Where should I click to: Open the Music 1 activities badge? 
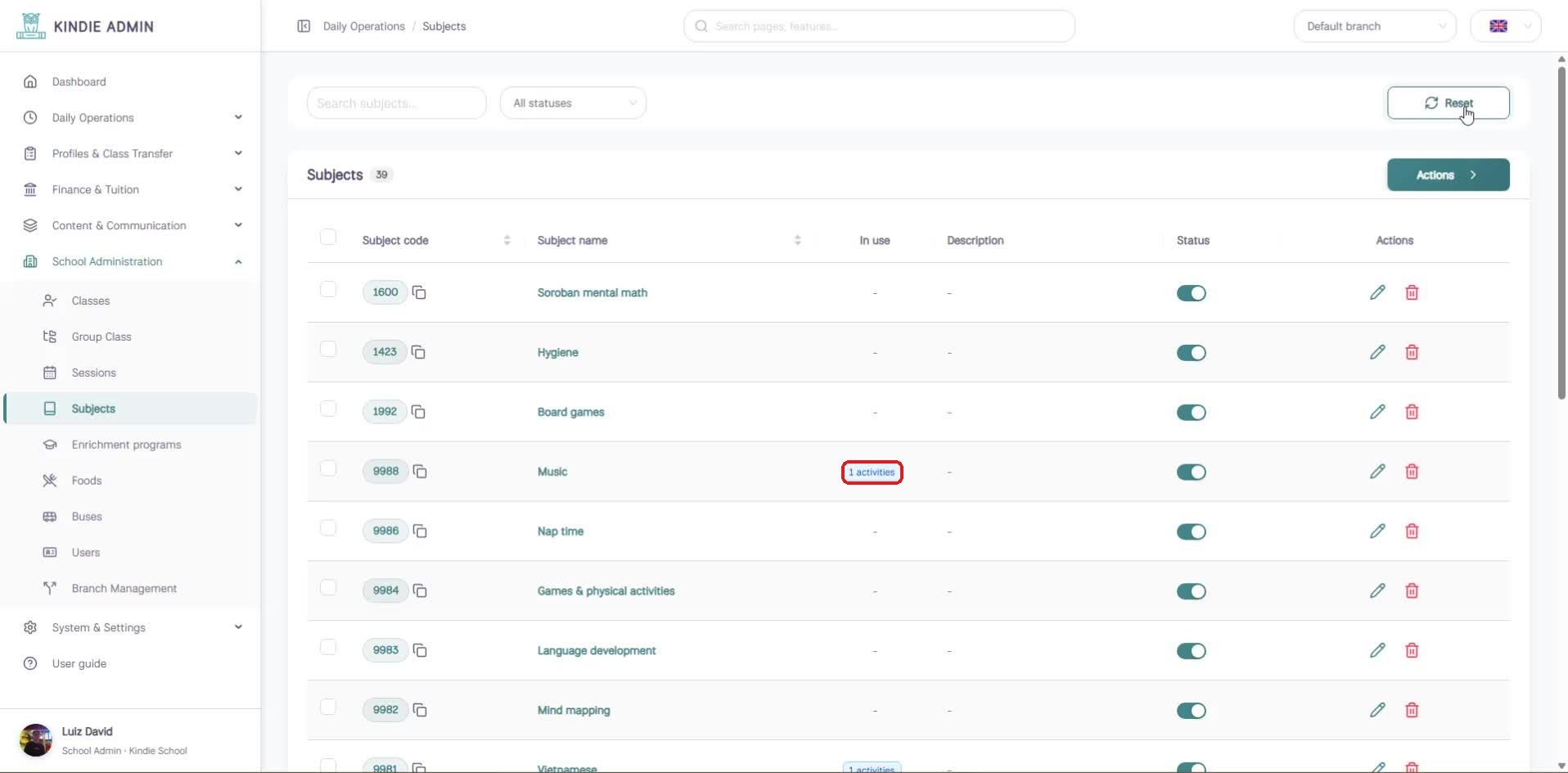[x=872, y=472]
